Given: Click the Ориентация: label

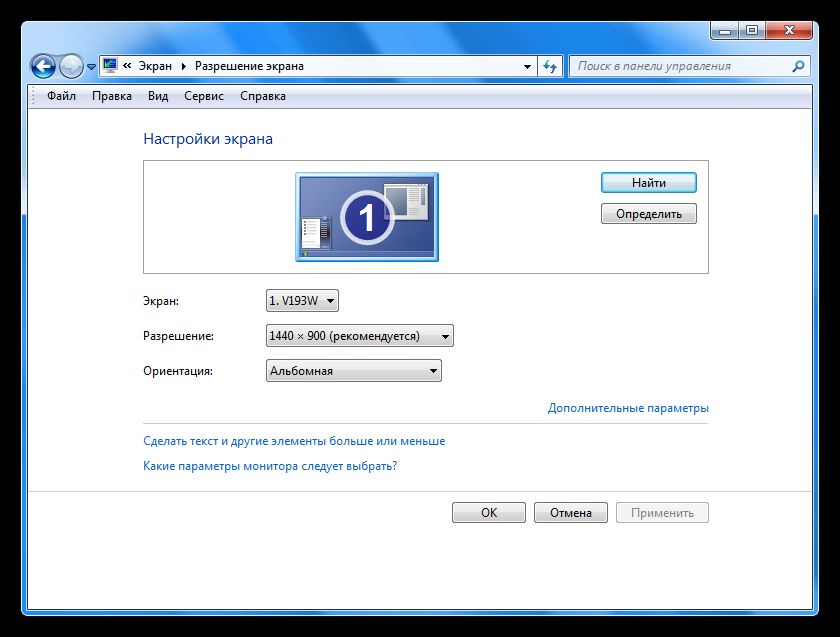Looking at the screenshot, I should (178, 371).
